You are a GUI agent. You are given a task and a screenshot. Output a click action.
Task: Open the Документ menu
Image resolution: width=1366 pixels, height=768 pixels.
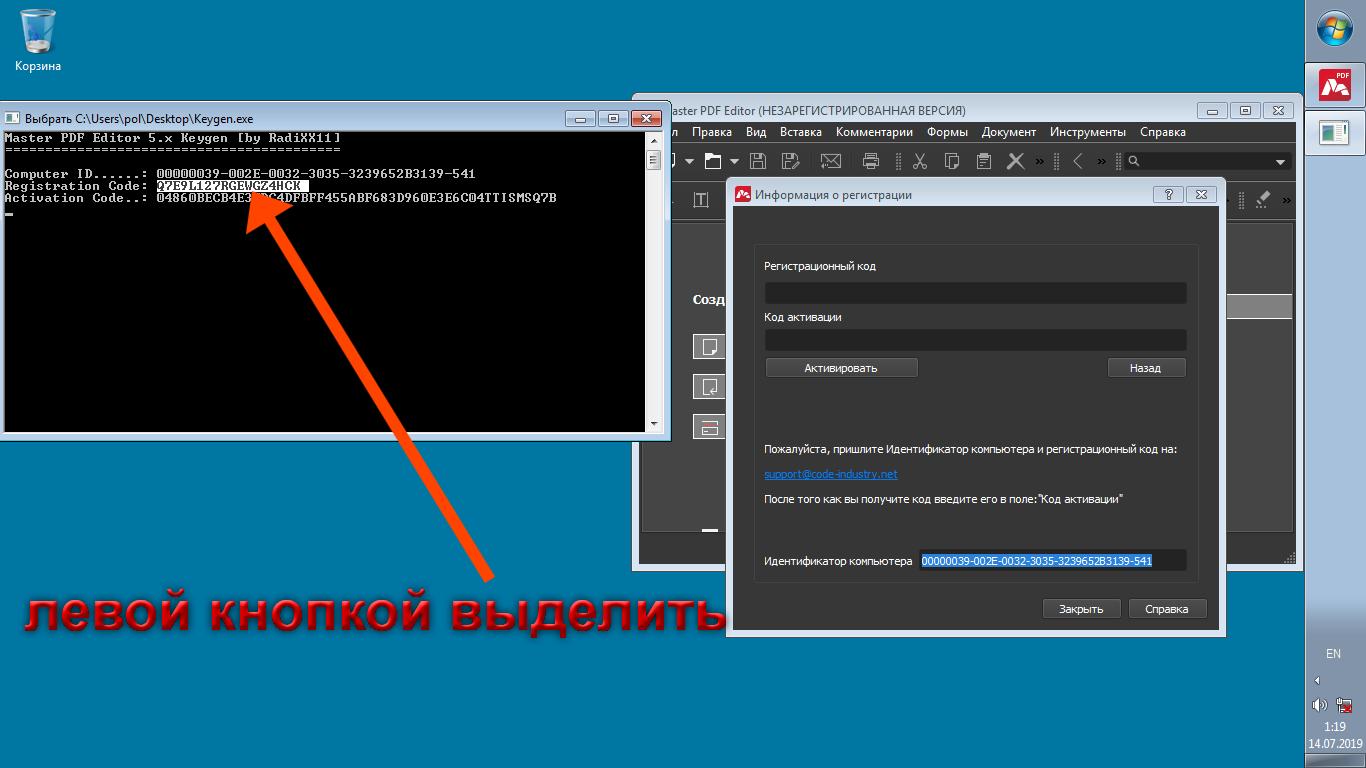(1009, 132)
